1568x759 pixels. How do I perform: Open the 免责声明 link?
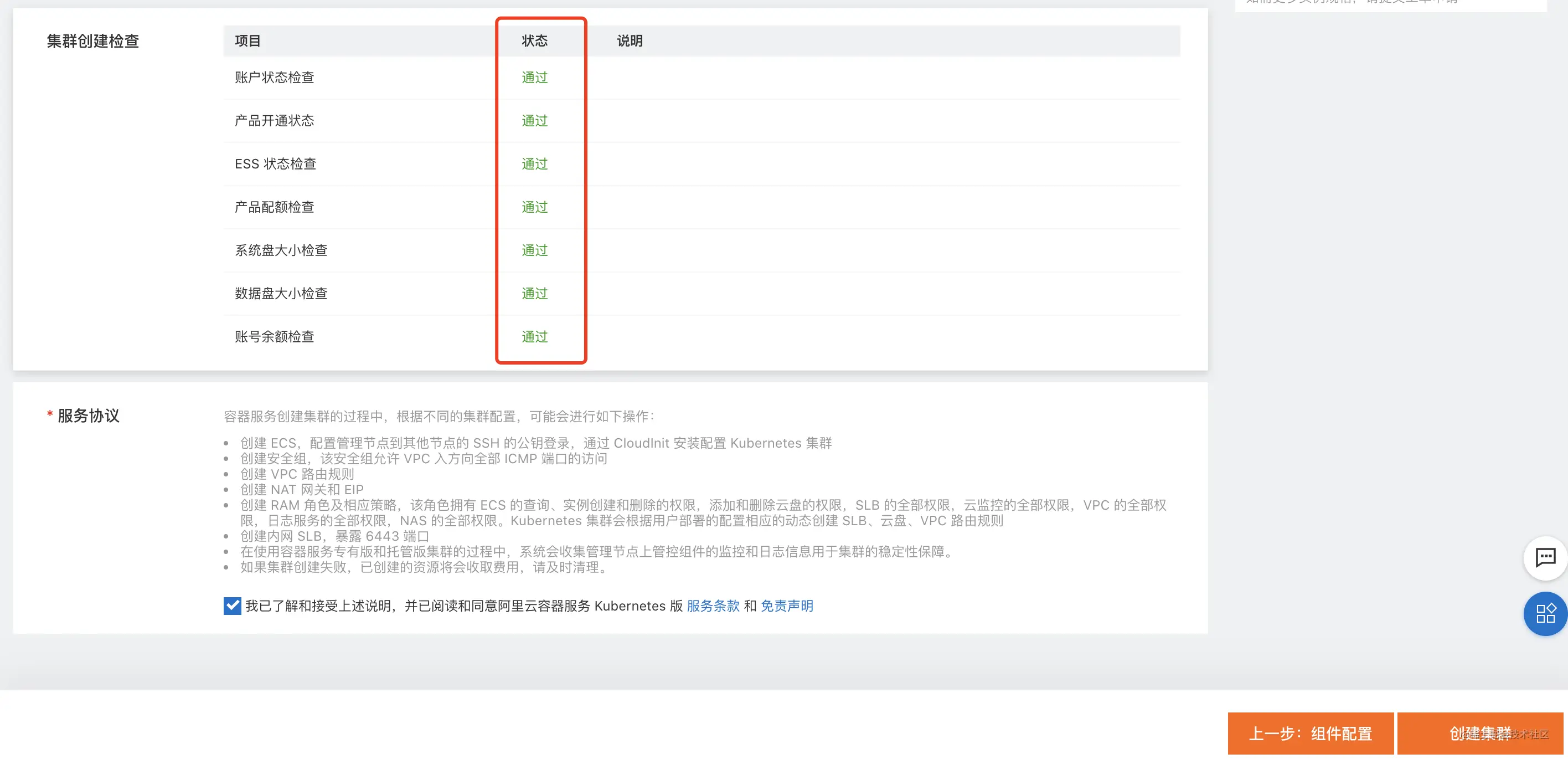786,606
